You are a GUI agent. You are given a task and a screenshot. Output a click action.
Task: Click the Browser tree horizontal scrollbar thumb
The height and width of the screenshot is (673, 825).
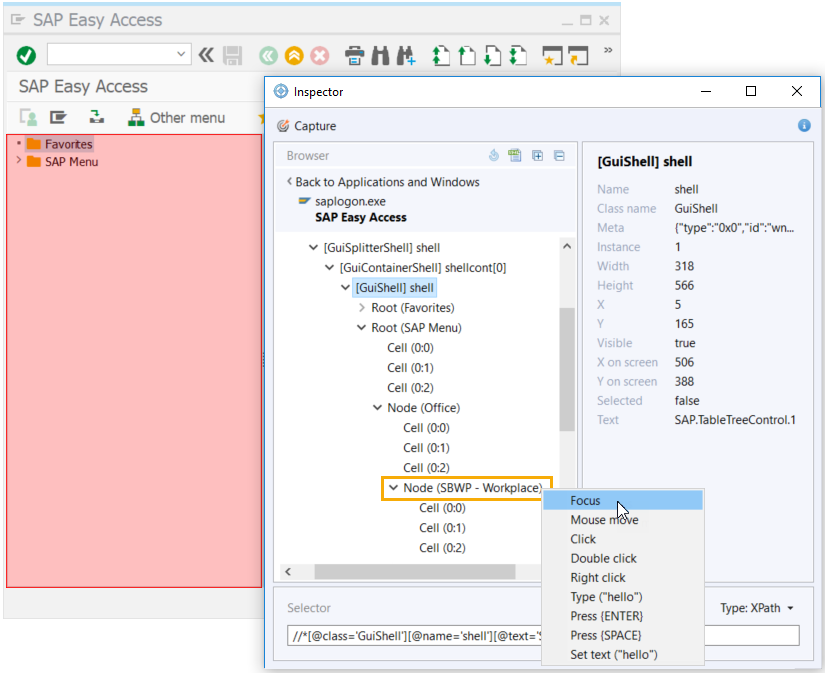coord(415,571)
